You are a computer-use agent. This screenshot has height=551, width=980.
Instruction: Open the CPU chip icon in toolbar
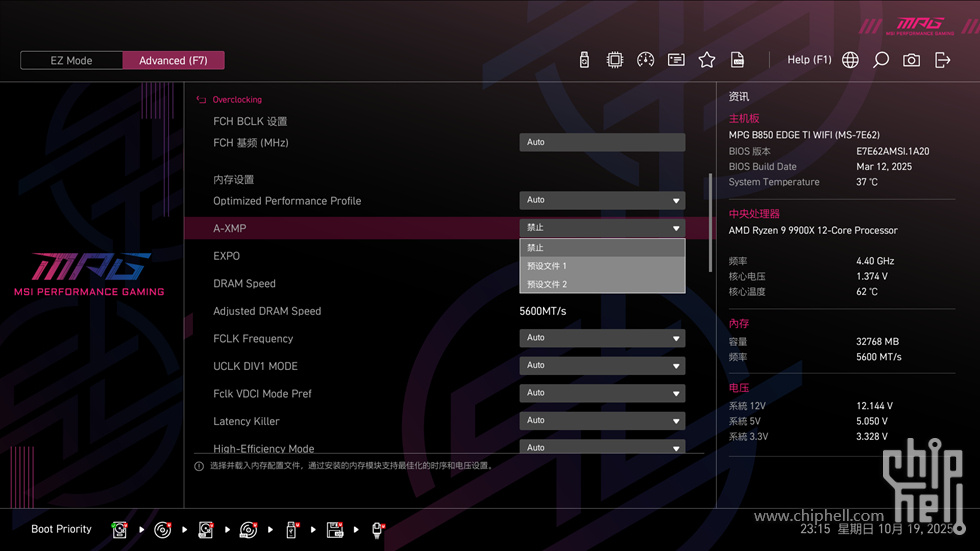click(x=615, y=60)
